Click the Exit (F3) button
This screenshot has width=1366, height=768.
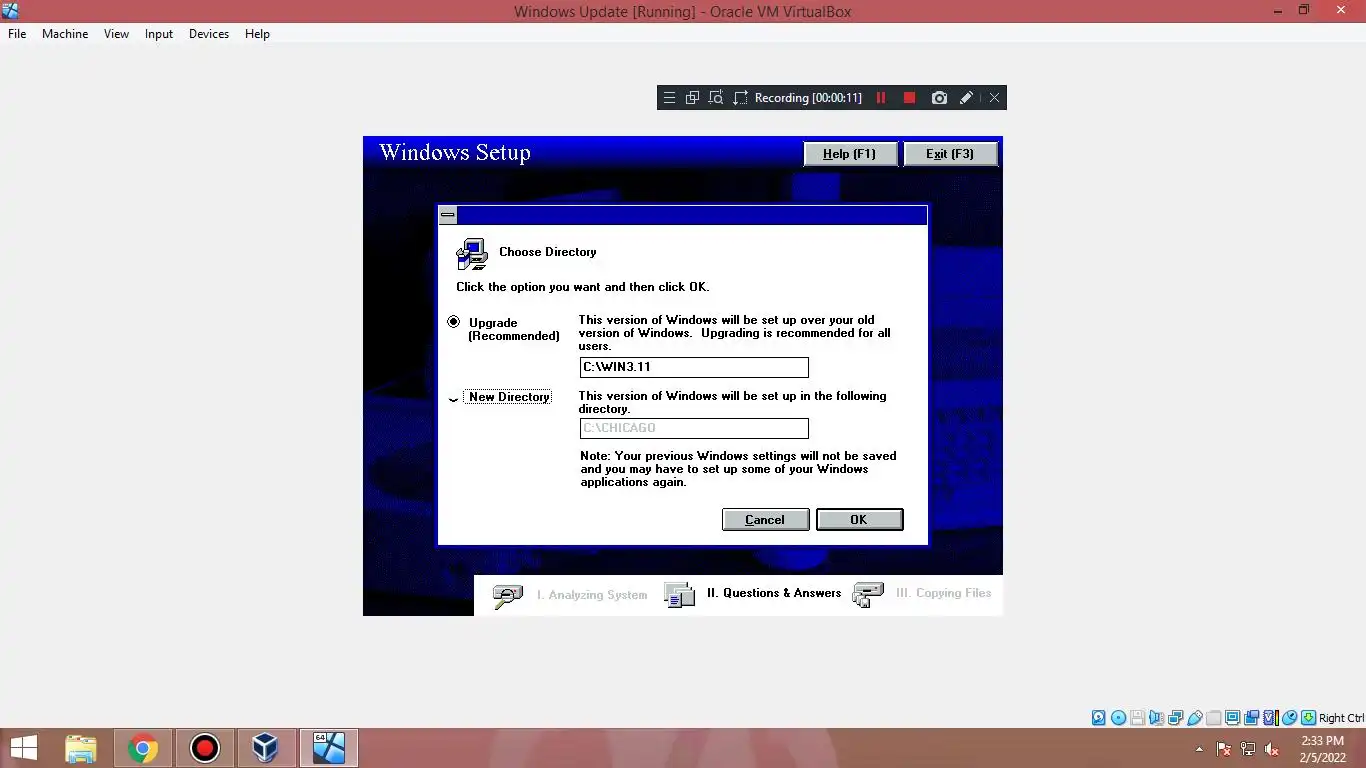point(949,153)
